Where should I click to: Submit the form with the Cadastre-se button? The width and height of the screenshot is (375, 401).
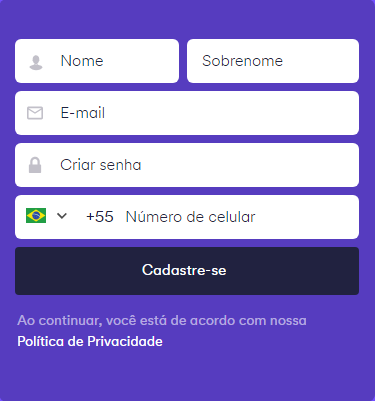click(x=187, y=271)
